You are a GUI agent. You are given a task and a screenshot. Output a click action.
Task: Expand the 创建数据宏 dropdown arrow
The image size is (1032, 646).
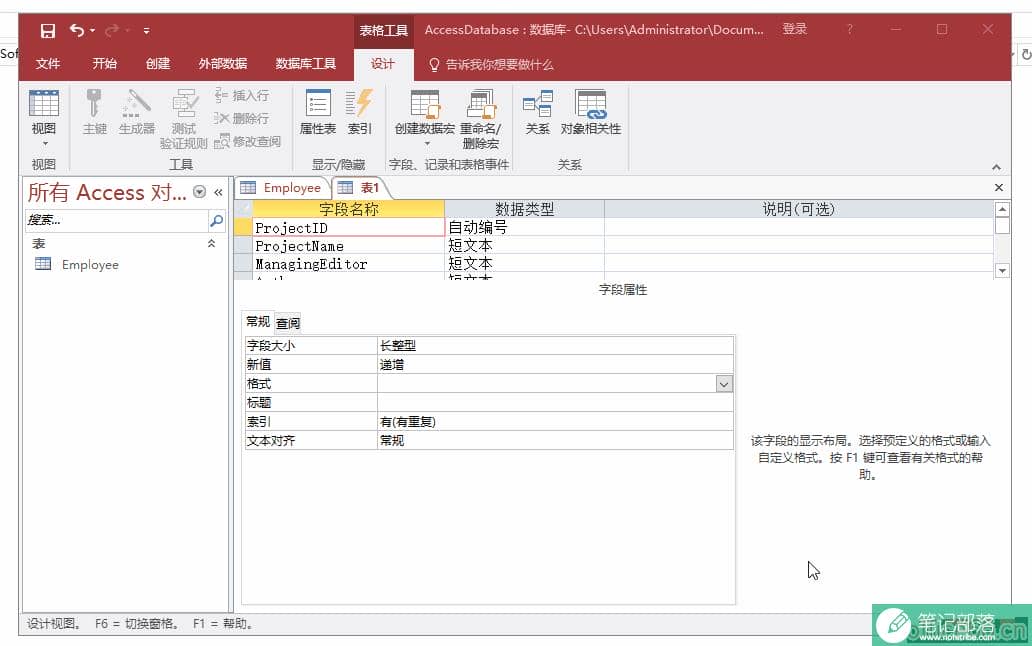pos(426,143)
